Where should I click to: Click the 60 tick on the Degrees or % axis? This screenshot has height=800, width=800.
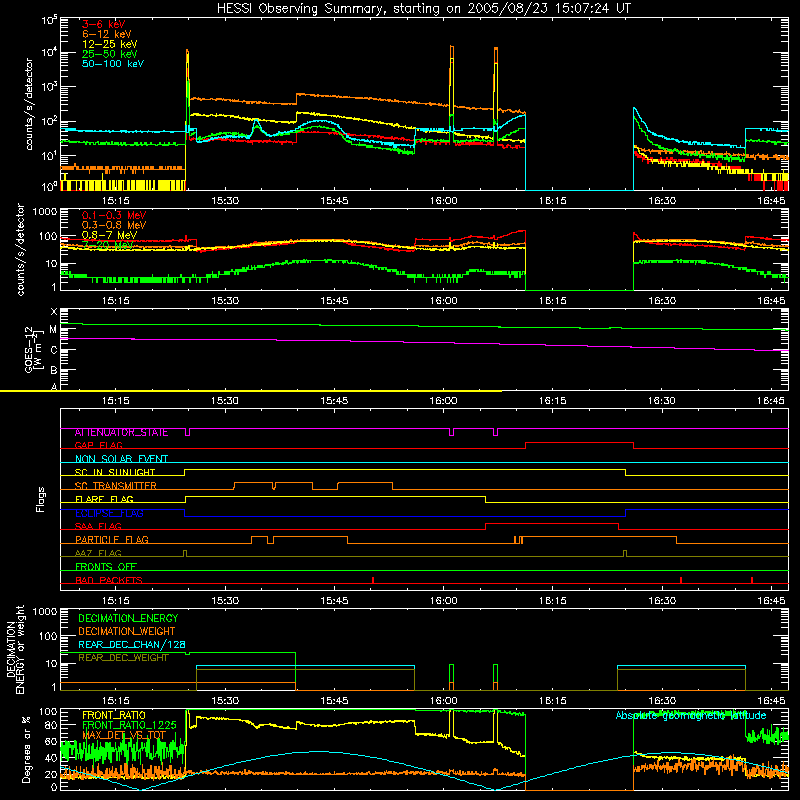pos(51,741)
